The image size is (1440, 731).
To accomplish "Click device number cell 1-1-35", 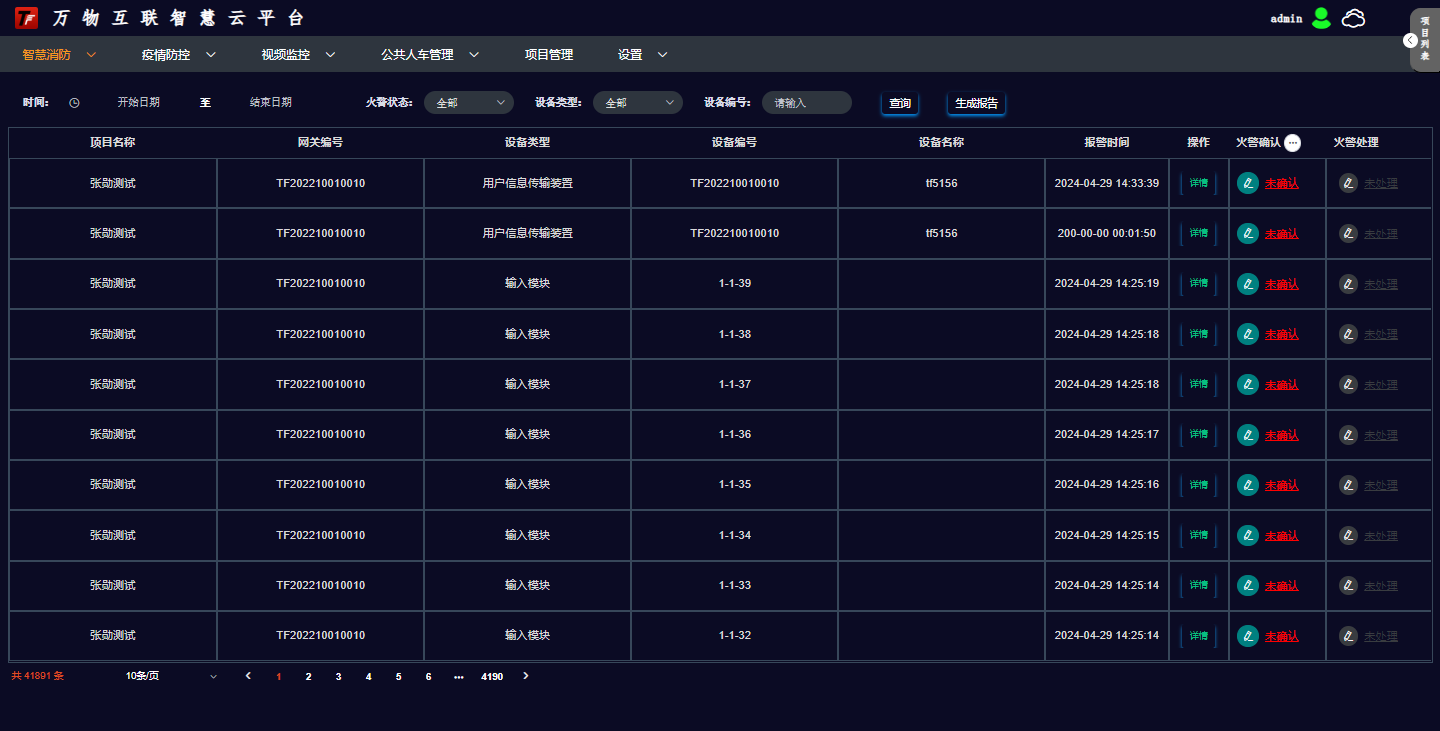I will click(735, 484).
